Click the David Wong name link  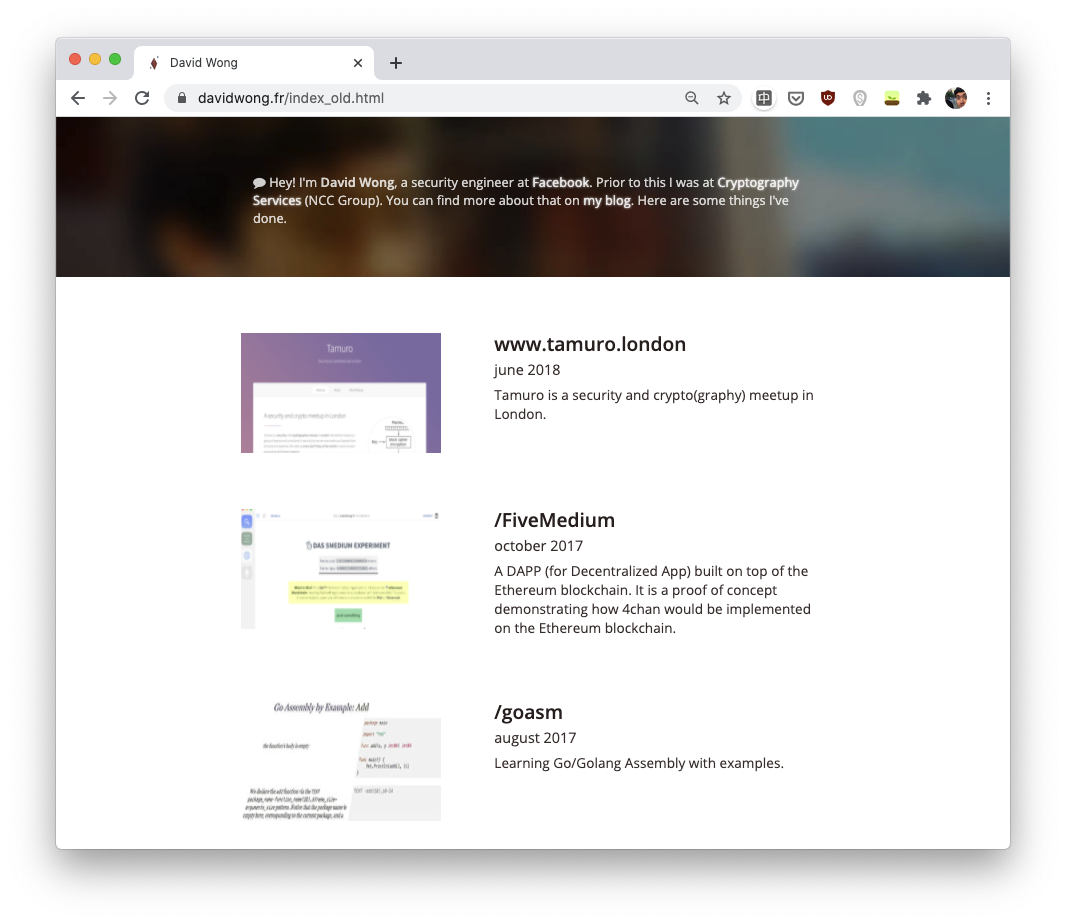click(x=357, y=182)
